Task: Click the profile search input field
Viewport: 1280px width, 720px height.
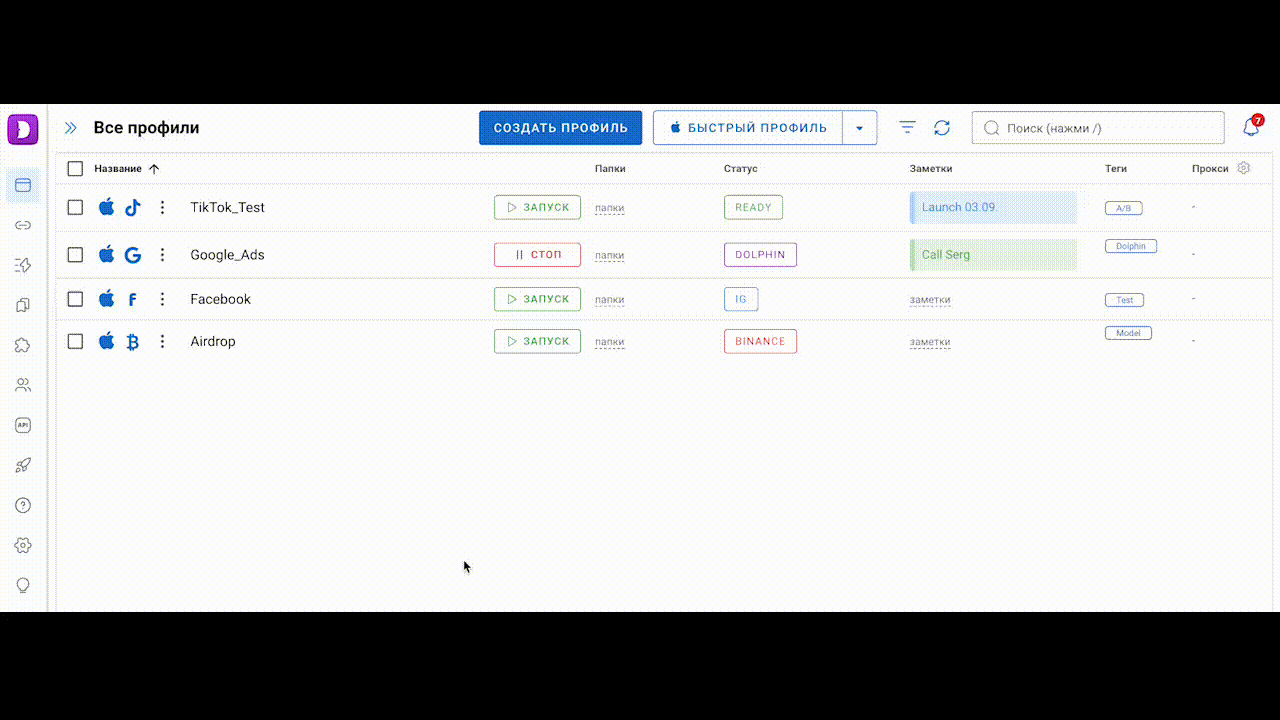Action: coord(1098,128)
